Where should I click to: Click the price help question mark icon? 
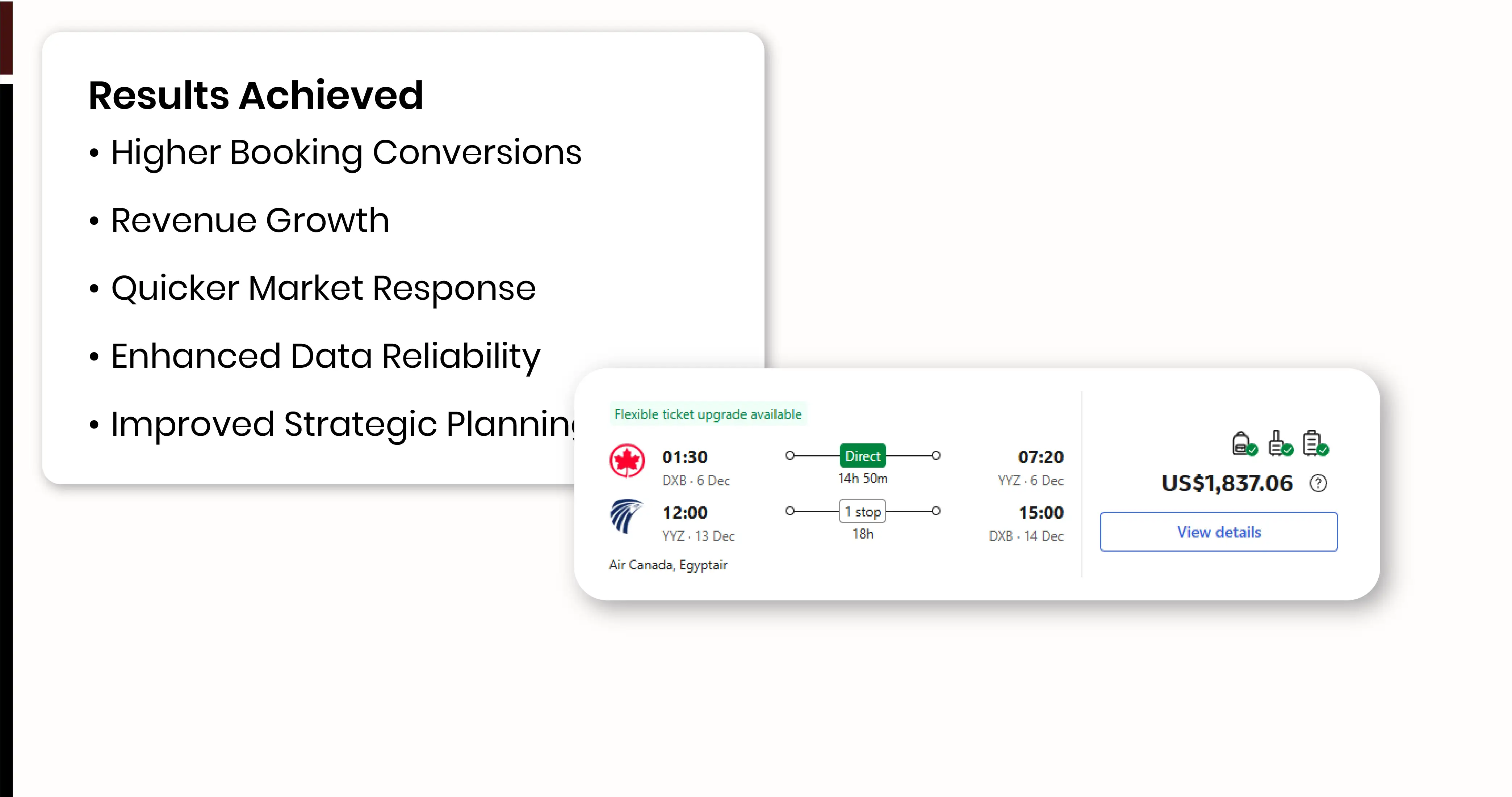pyautogui.click(x=1318, y=483)
